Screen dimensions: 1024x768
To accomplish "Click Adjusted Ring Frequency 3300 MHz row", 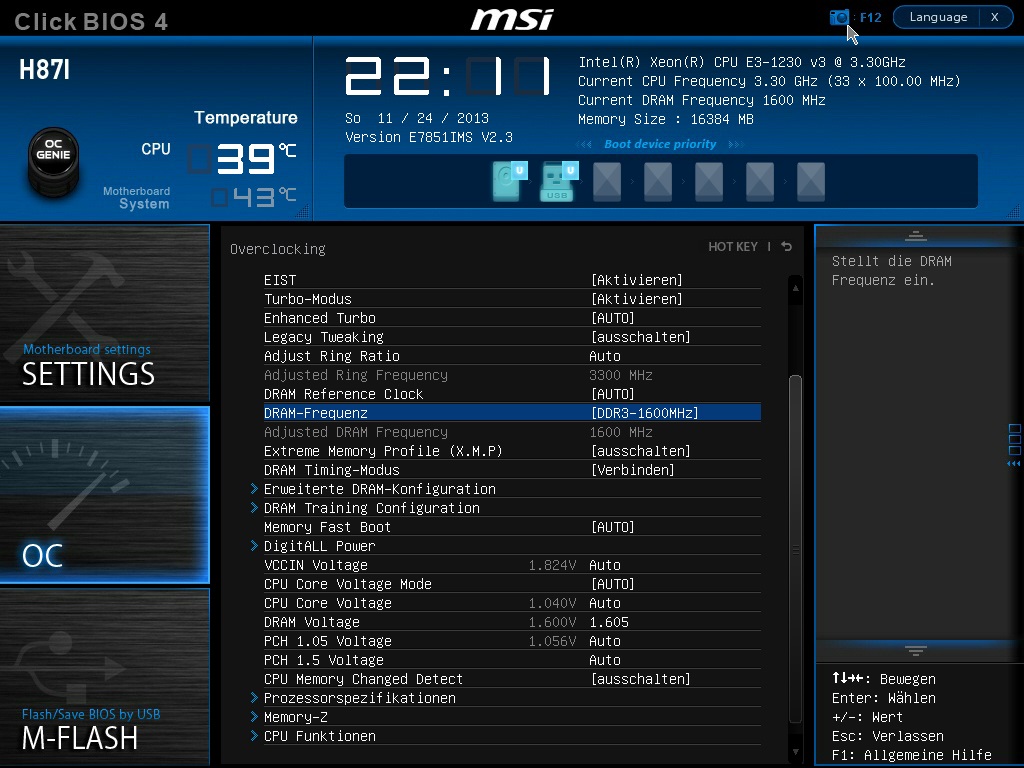I will (x=512, y=375).
